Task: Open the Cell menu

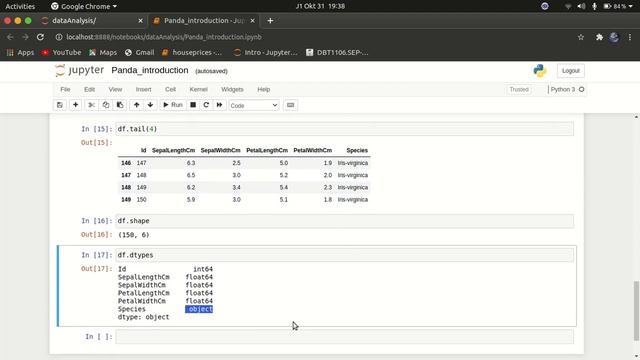Action: (170, 89)
